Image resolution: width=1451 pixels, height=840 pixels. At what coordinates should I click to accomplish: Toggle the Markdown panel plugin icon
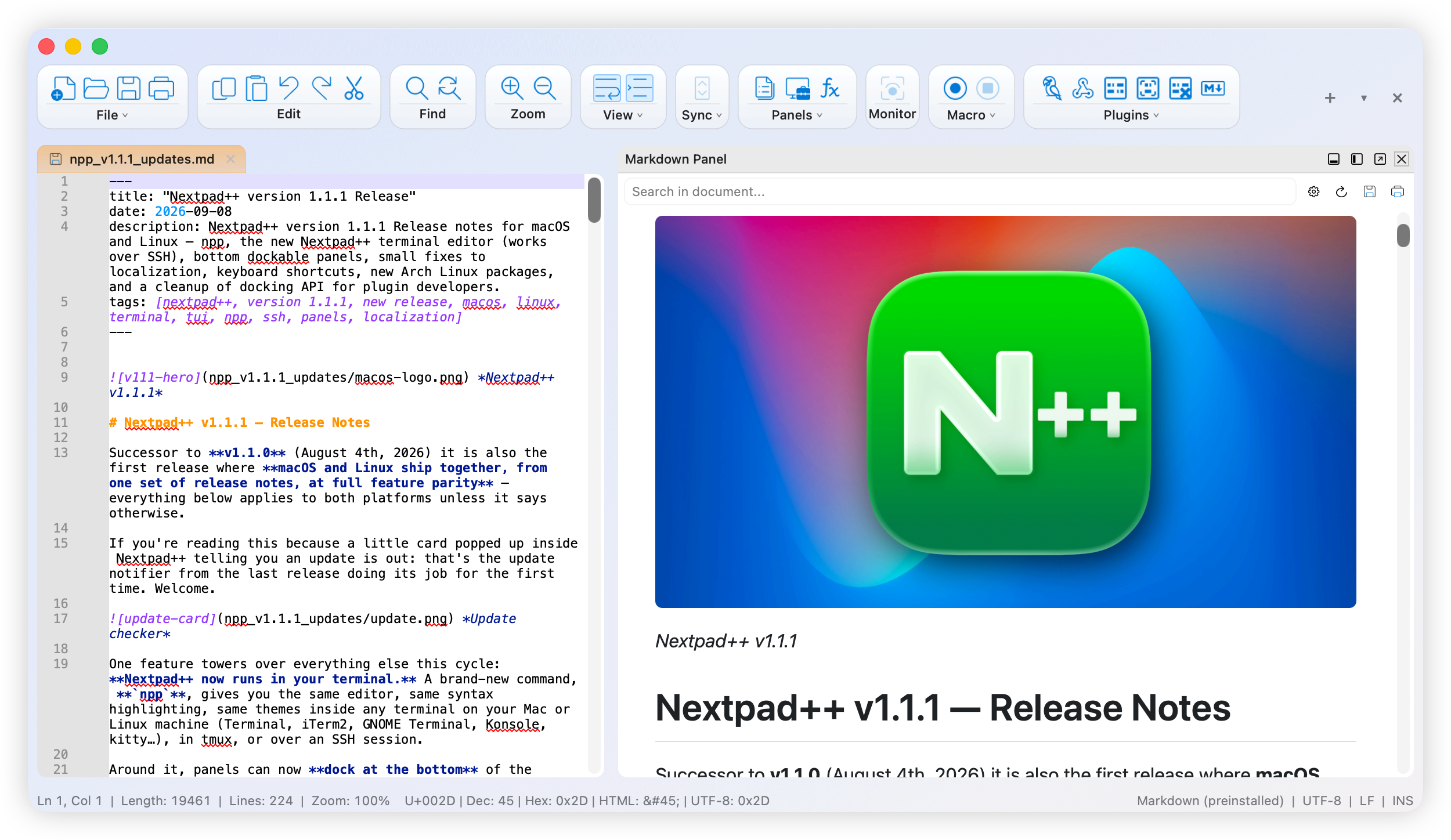coord(1213,89)
